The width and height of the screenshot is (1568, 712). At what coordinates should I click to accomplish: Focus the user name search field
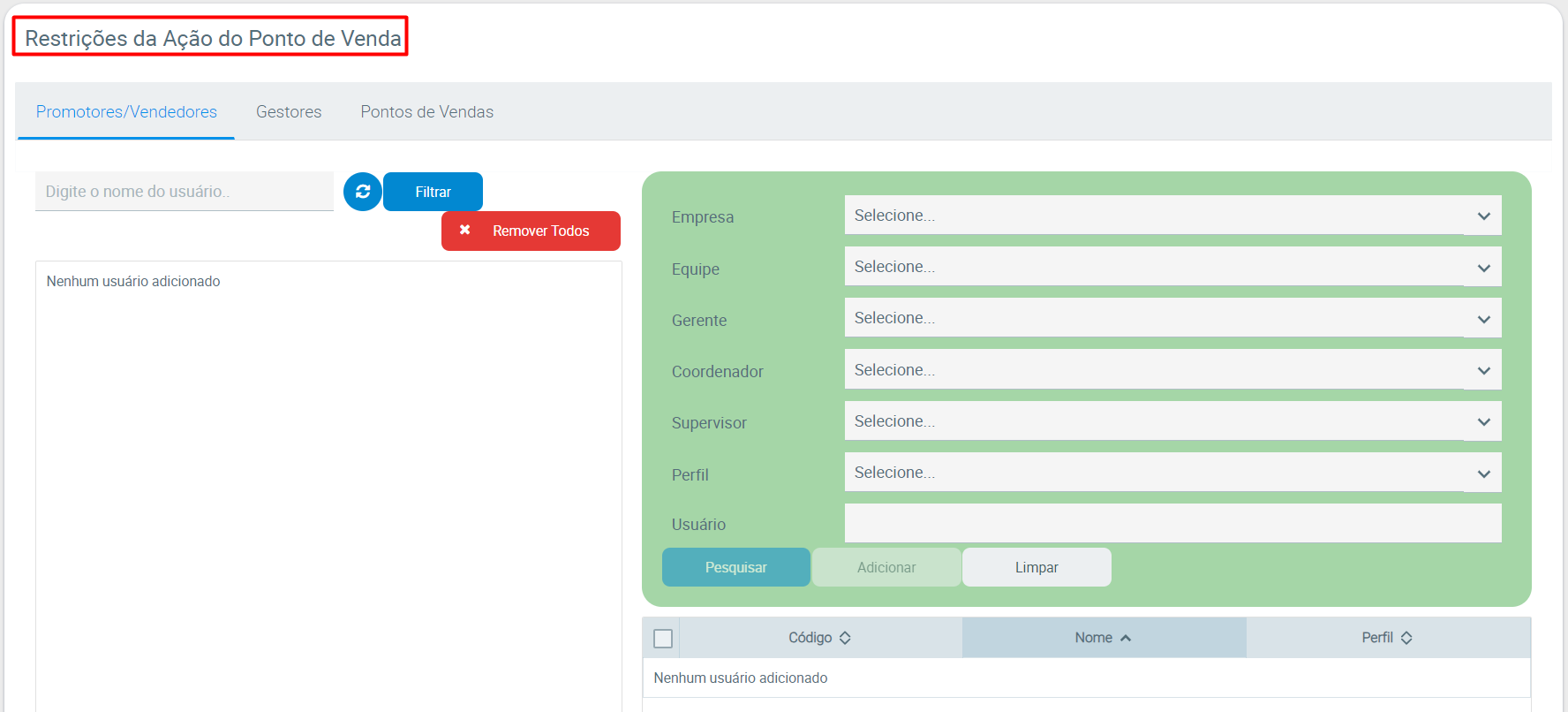pyautogui.click(x=185, y=192)
